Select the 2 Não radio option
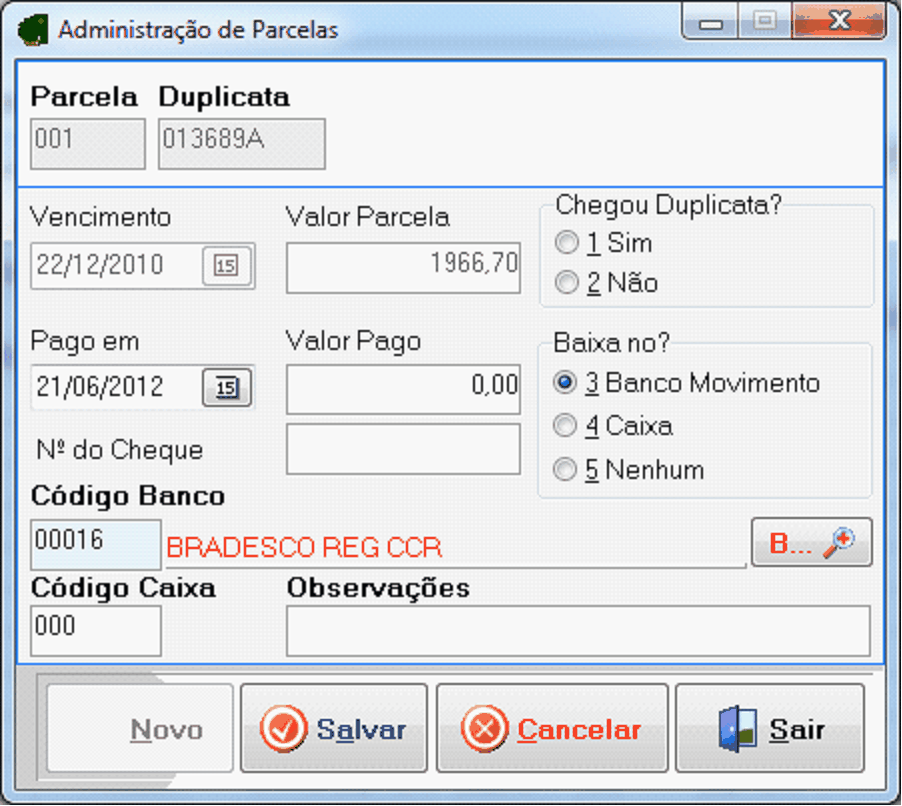 click(567, 284)
